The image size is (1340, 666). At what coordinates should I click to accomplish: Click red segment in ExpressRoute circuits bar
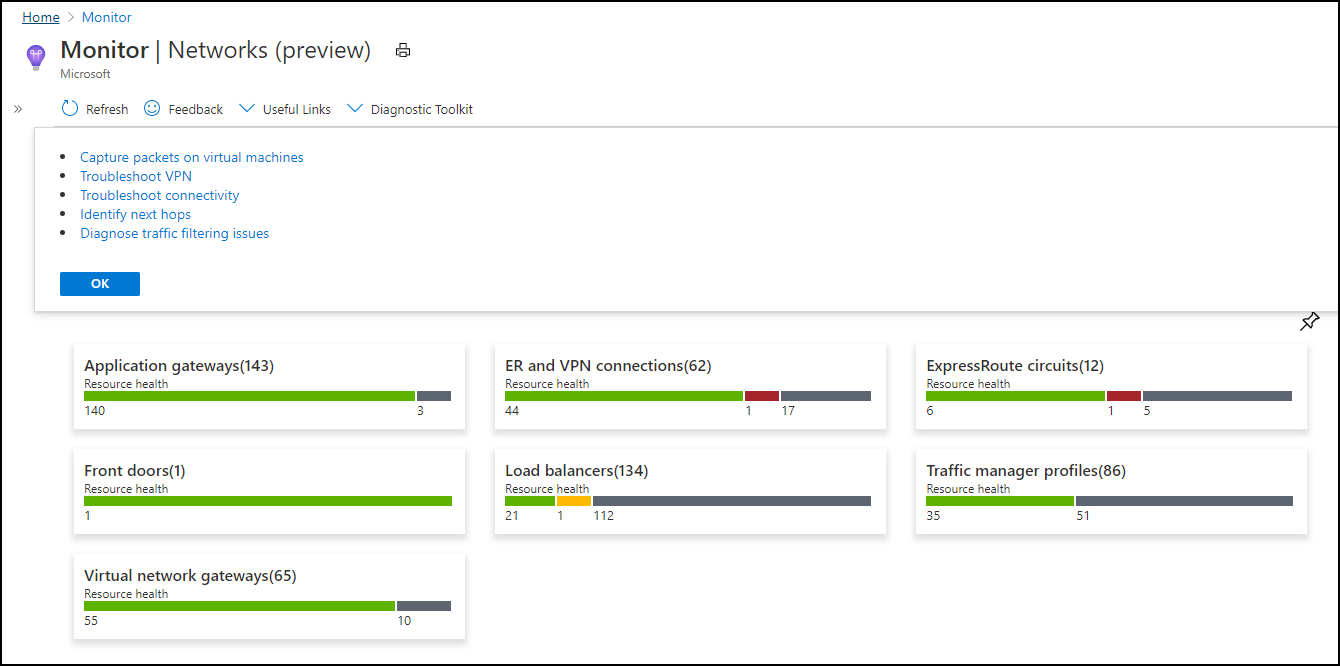pyautogui.click(x=1123, y=396)
